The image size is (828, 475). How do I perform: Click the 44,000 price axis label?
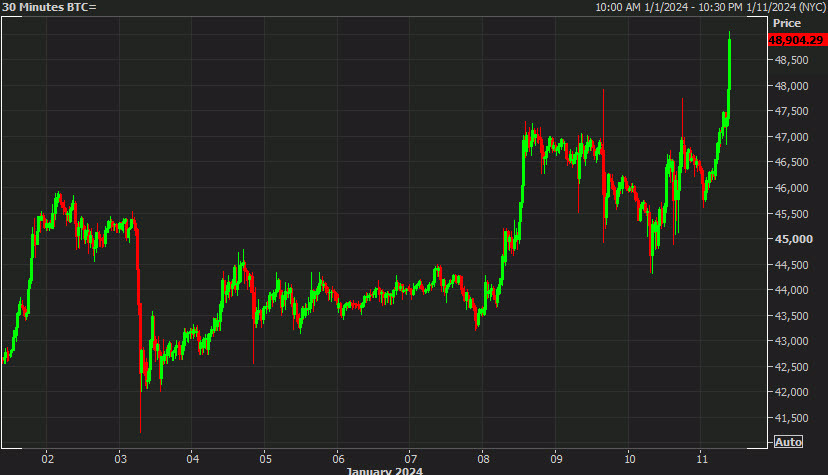[x=791, y=290]
